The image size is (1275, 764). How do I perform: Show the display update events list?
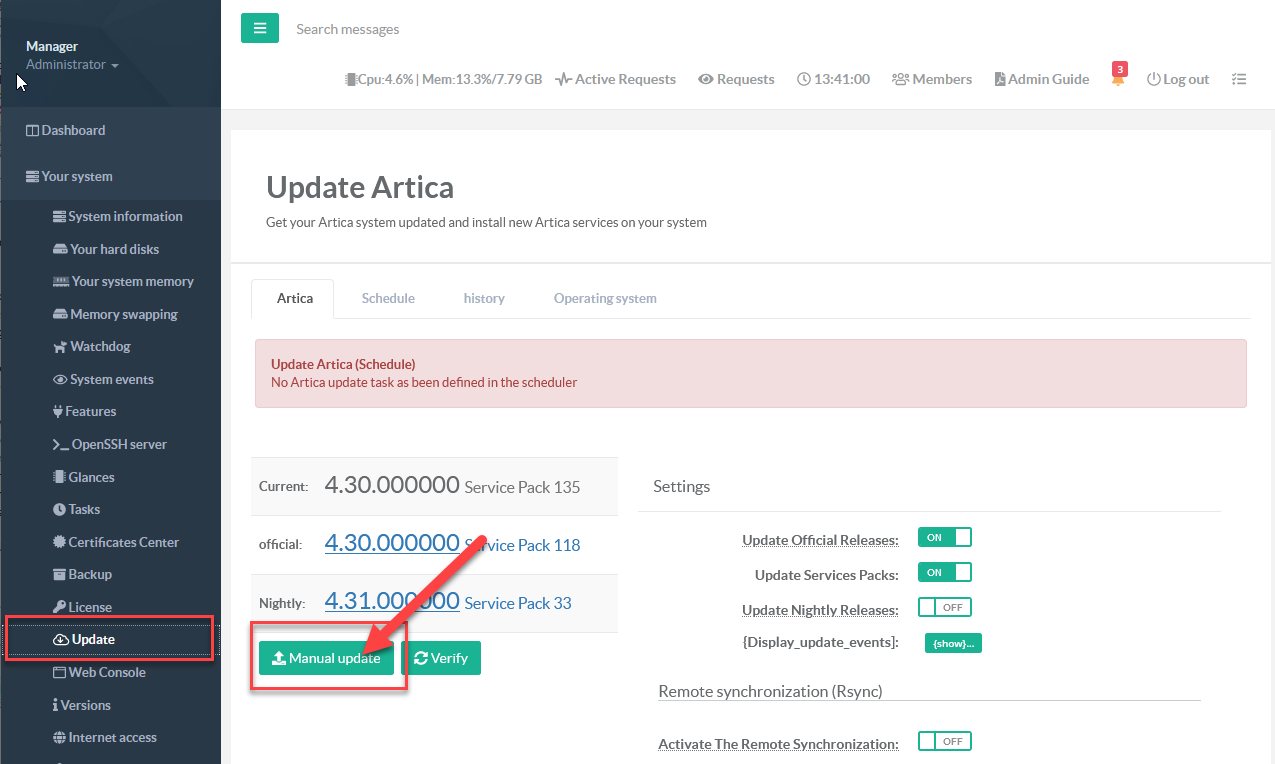[x=952, y=643]
